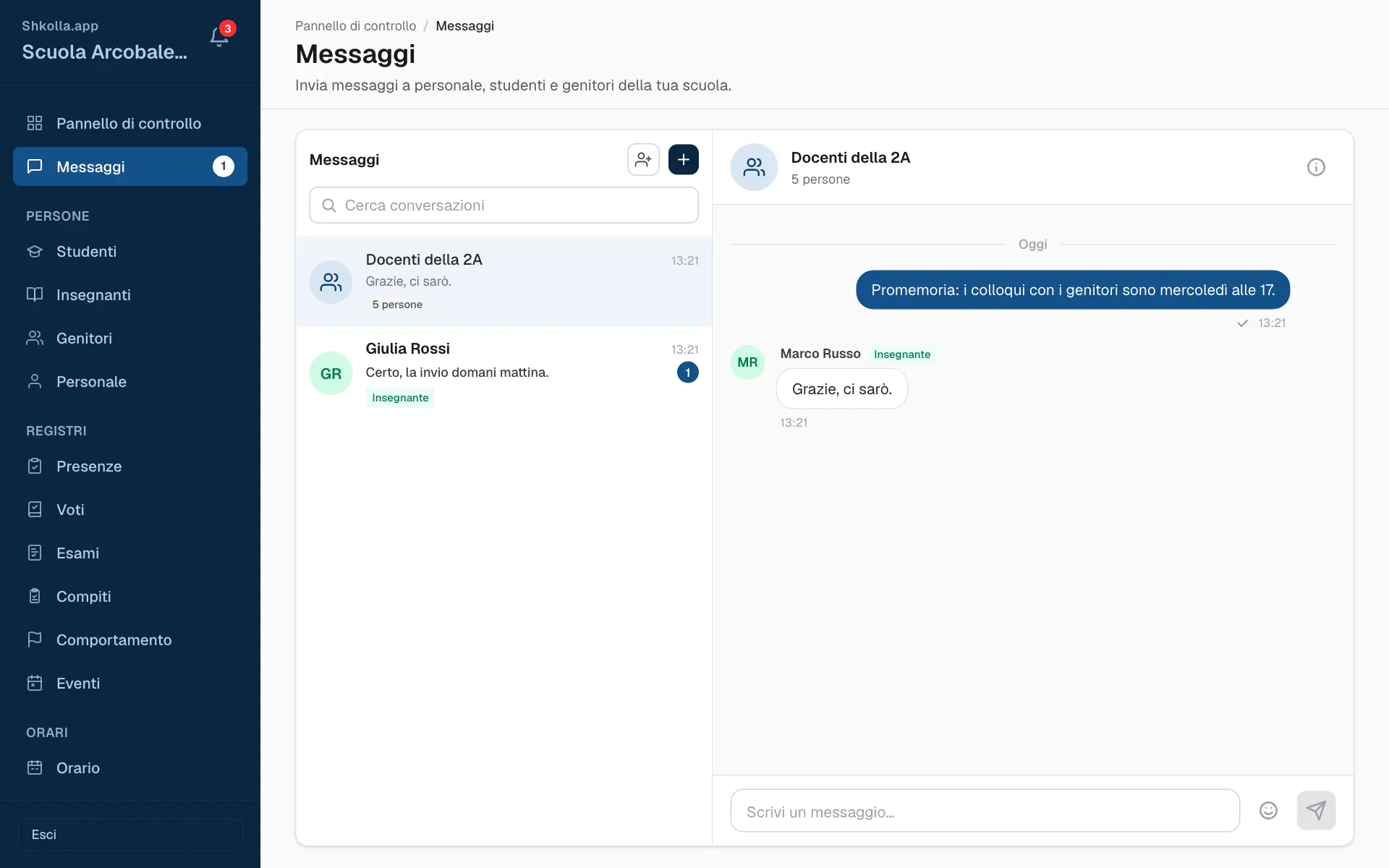Open the Insegnanti section
Image resolution: width=1389 pixels, height=868 pixels.
click(130, 295)
